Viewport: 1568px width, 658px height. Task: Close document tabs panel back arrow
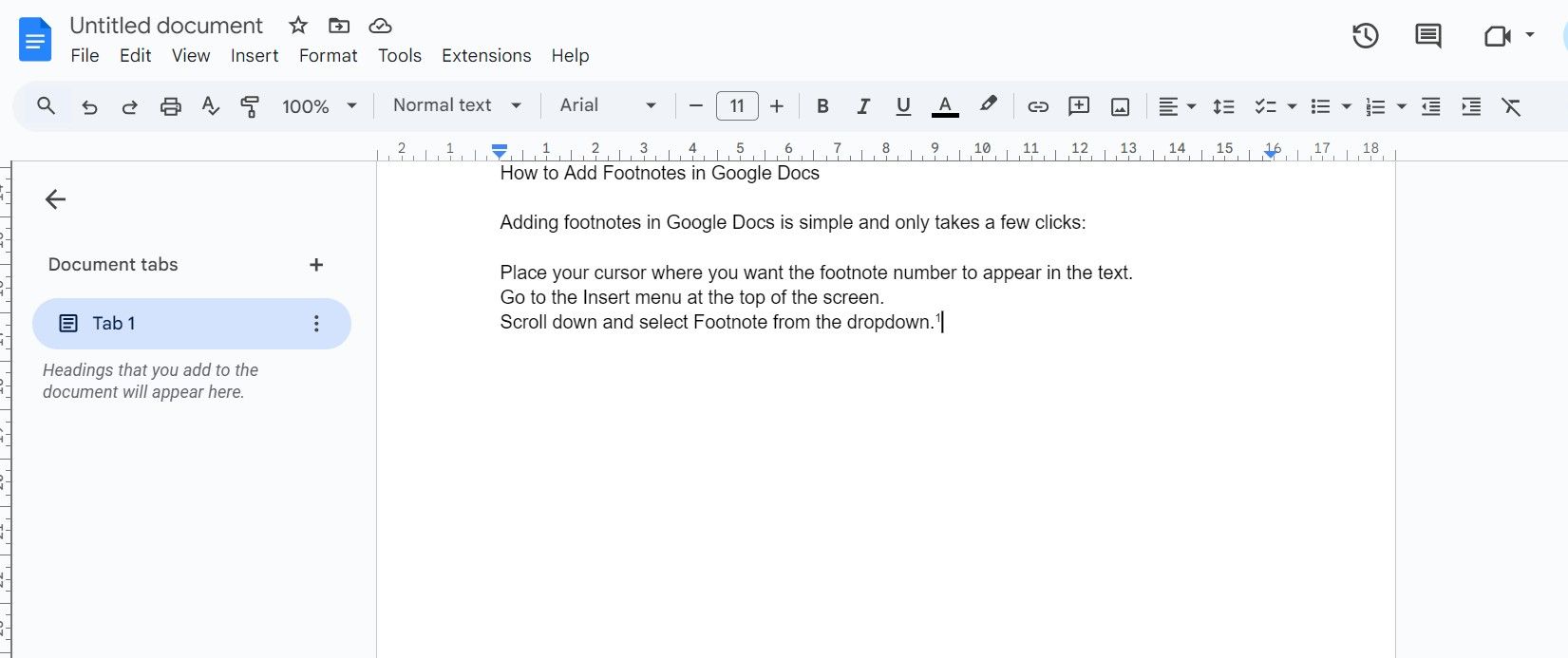pyautogui.click(x=55, y=199)
